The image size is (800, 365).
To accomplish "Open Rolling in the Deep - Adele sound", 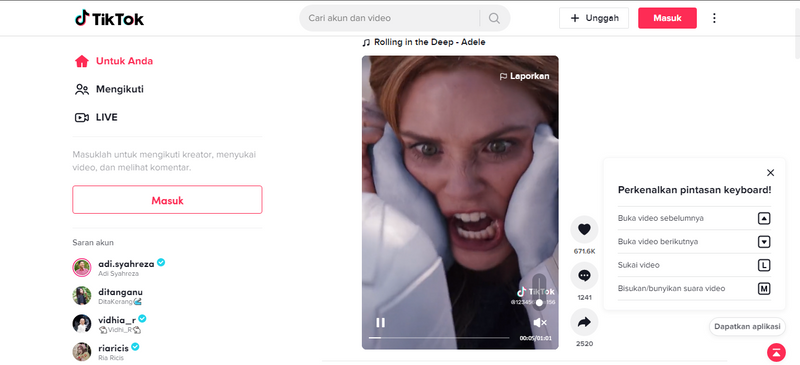I will [424, 42].
